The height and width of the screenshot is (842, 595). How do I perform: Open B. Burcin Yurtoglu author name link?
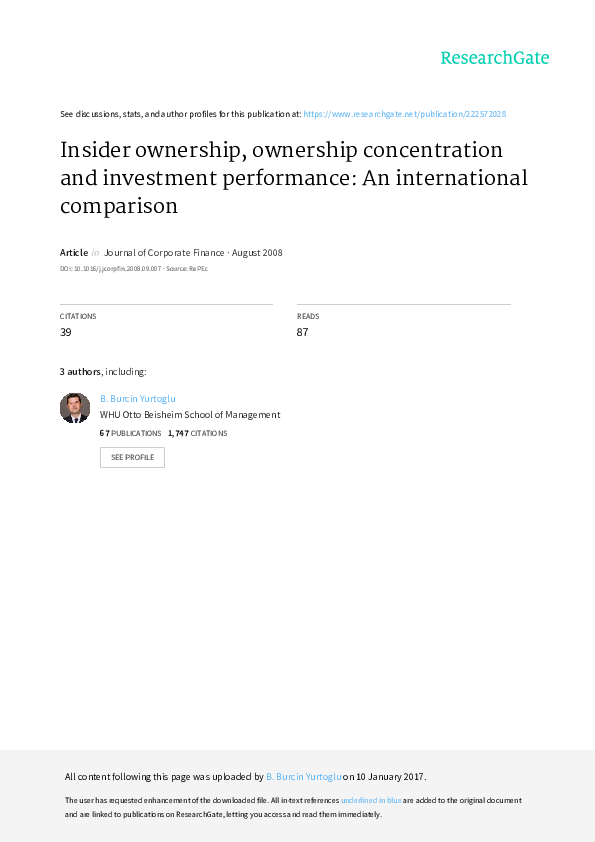[x=137, y=398]
